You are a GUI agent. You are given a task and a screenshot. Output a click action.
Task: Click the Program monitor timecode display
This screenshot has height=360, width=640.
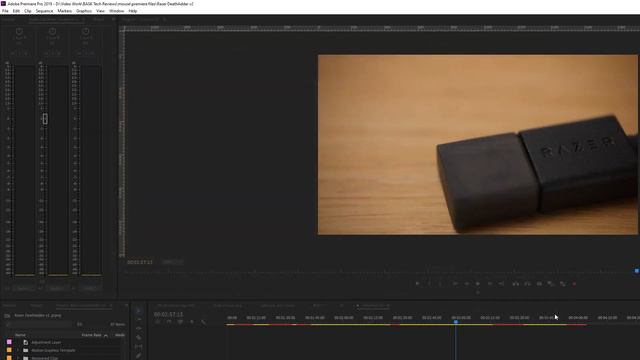(x=140, y=262)
